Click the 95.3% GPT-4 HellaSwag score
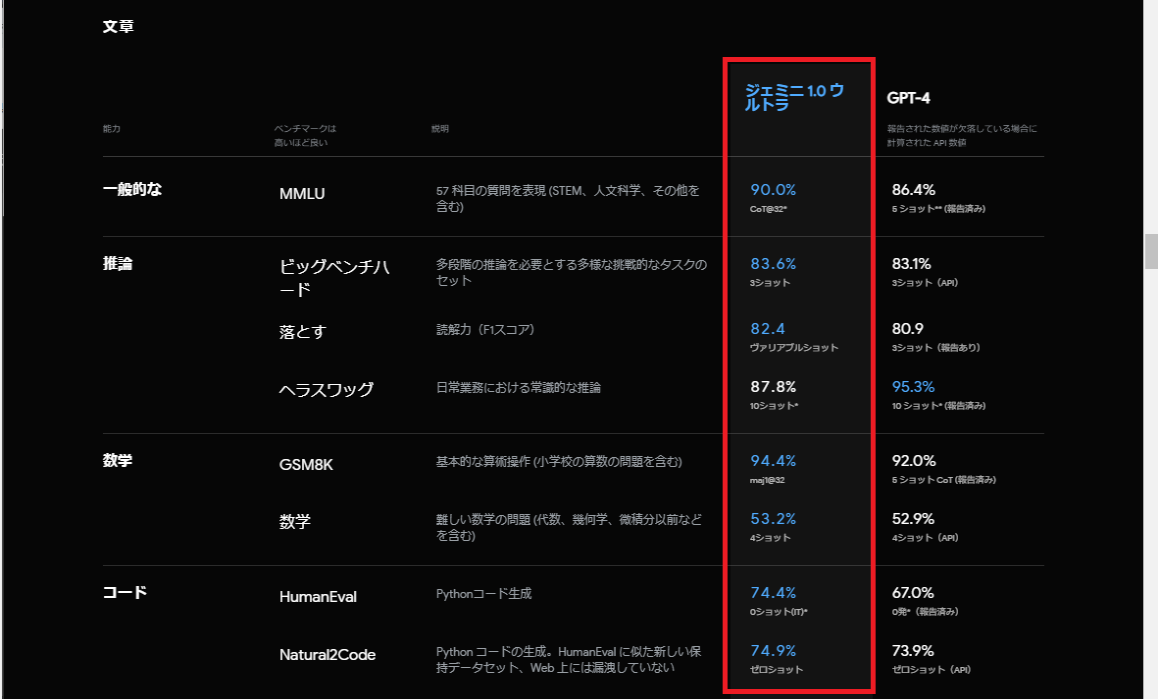 click(x=914, y=387)
